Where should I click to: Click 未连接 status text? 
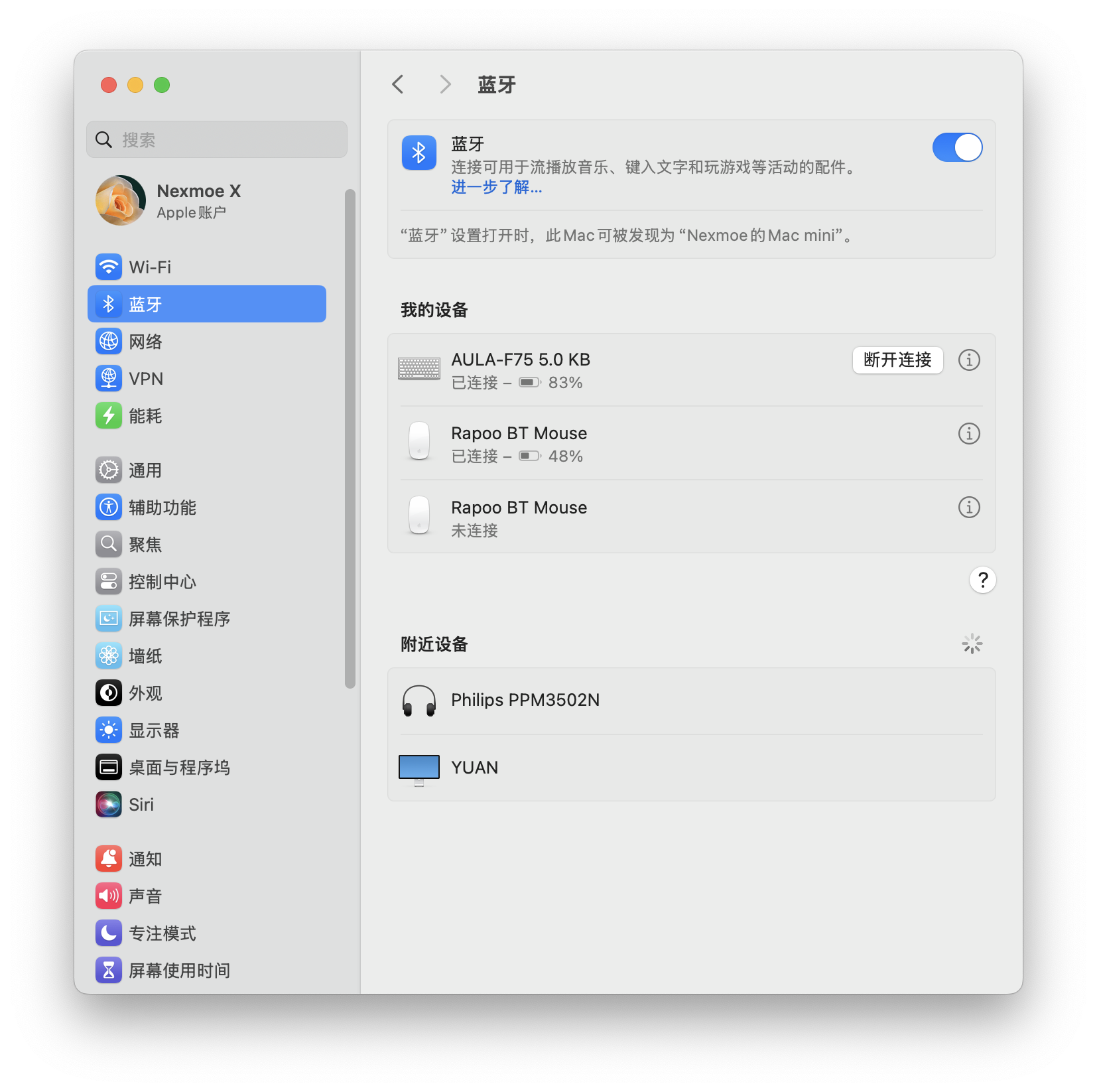pyautogui.click(x=474, y=531)
